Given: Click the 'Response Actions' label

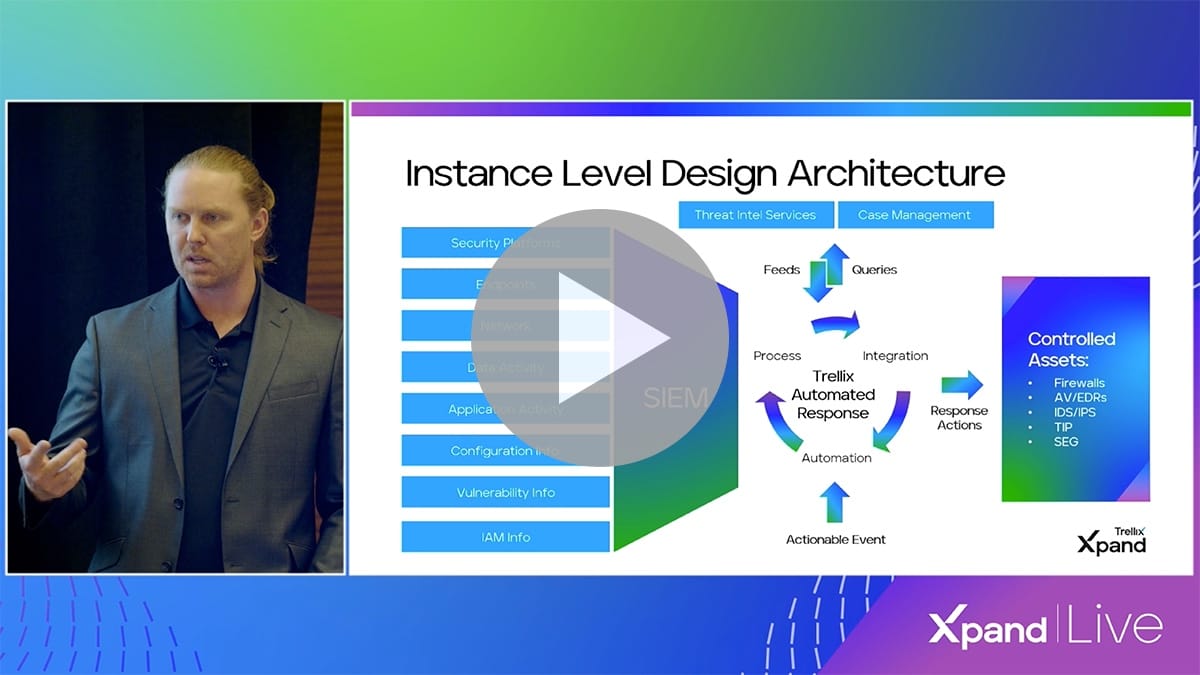Looking at the screenshot, I should pyautogui.click(x=959, y=418).
